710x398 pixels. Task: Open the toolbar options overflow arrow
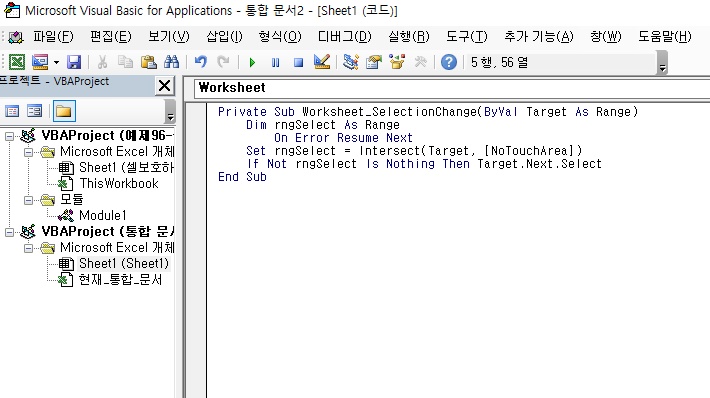(x=662, y=62)
